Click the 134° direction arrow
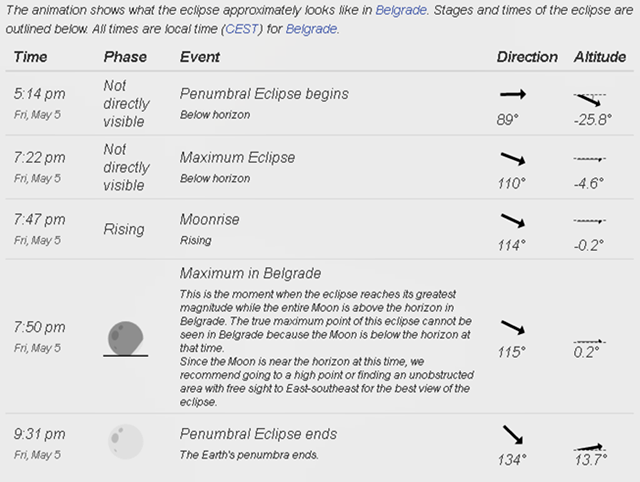640x482 pixels. [x=515, y=435]
